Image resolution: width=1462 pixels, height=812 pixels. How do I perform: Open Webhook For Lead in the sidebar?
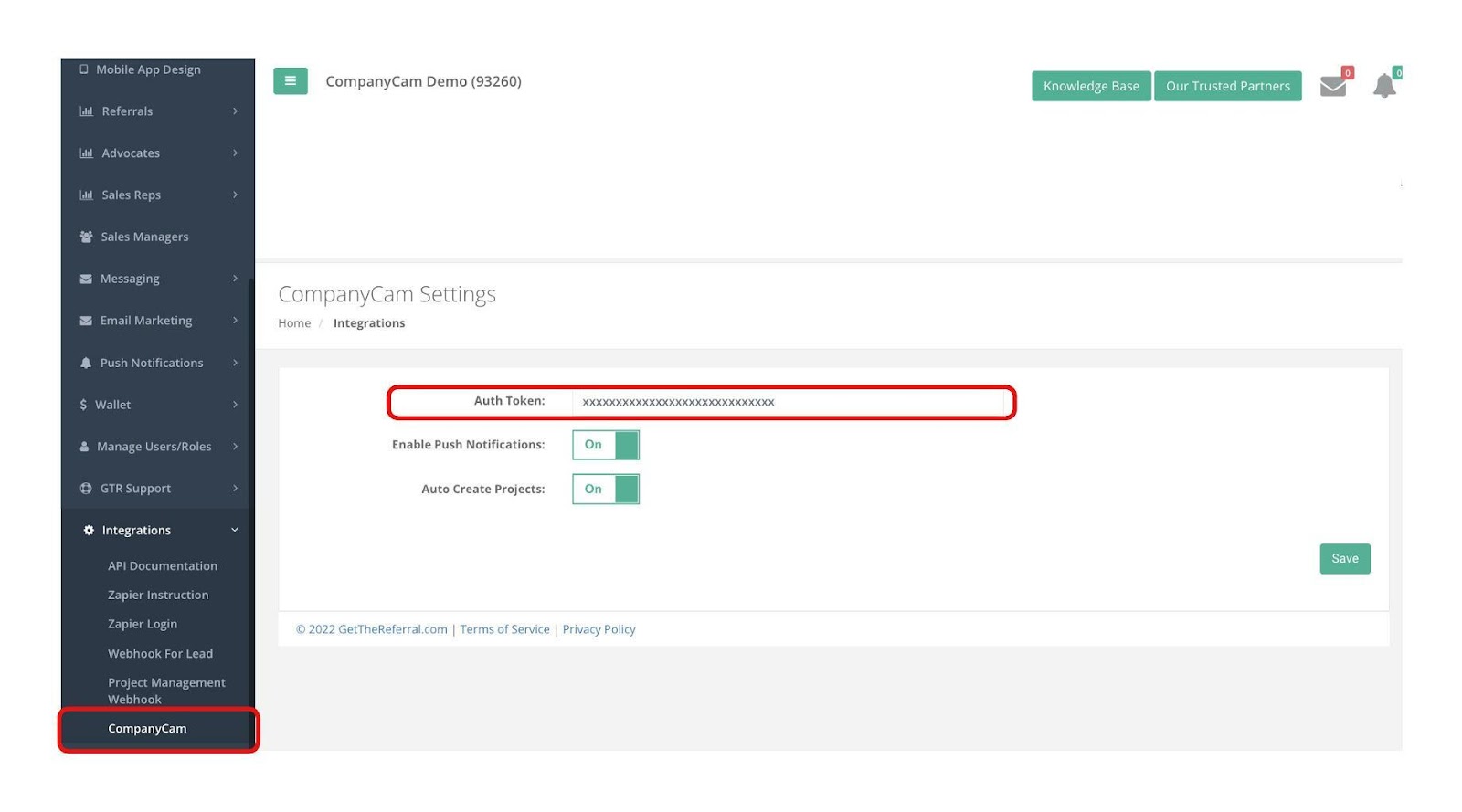(160, 654)
